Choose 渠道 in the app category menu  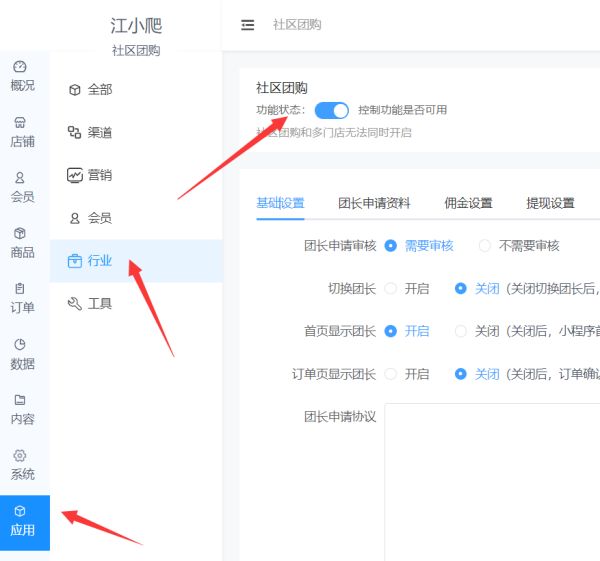(99, 132)
